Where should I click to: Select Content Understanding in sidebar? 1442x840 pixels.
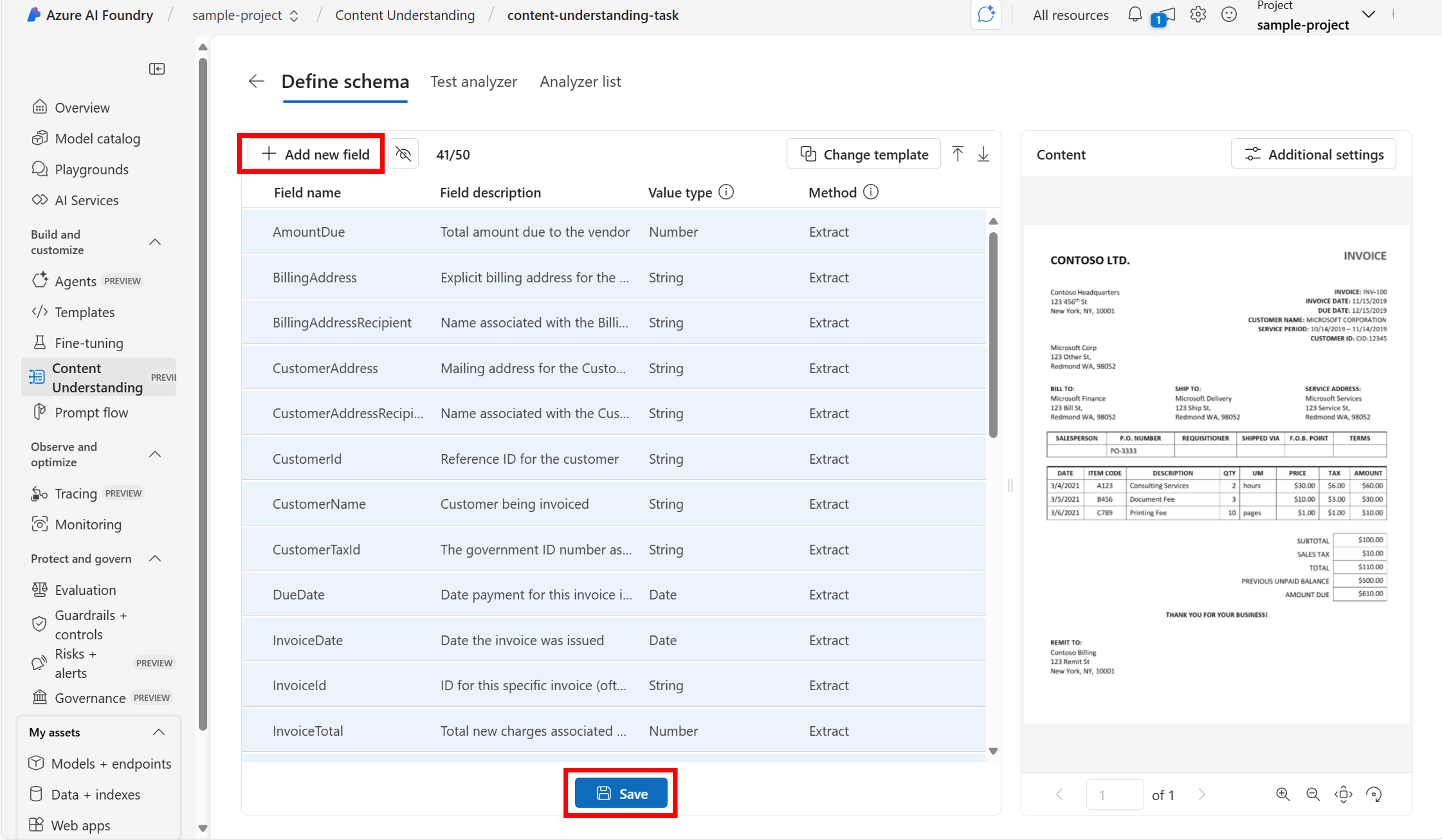(x=98, y=378)
